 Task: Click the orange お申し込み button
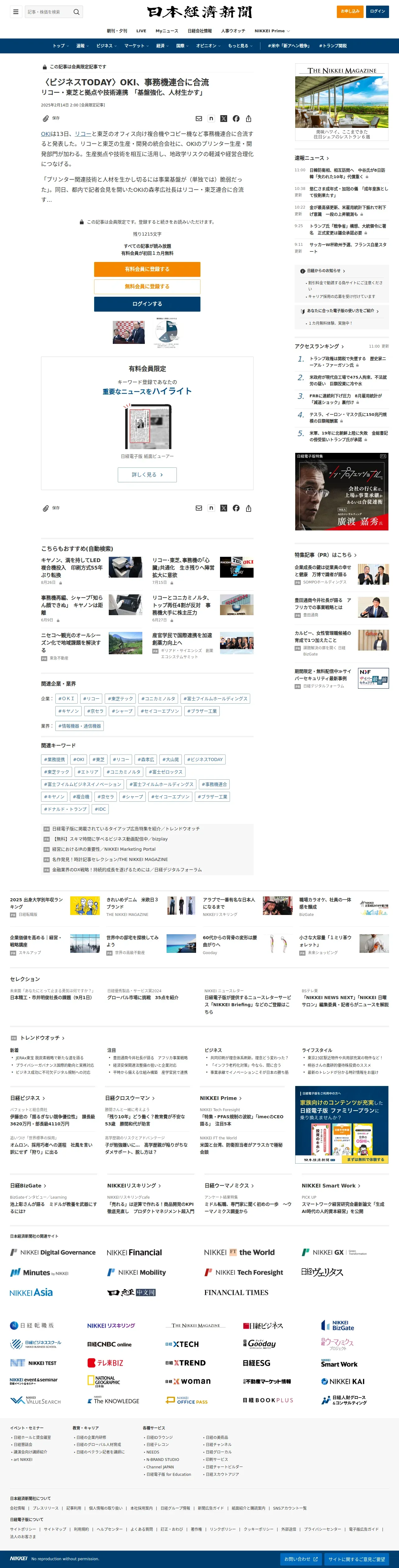coord(350,11)
